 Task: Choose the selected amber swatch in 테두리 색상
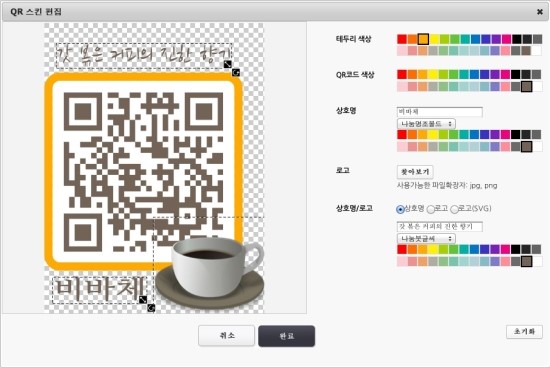(423, 39)
